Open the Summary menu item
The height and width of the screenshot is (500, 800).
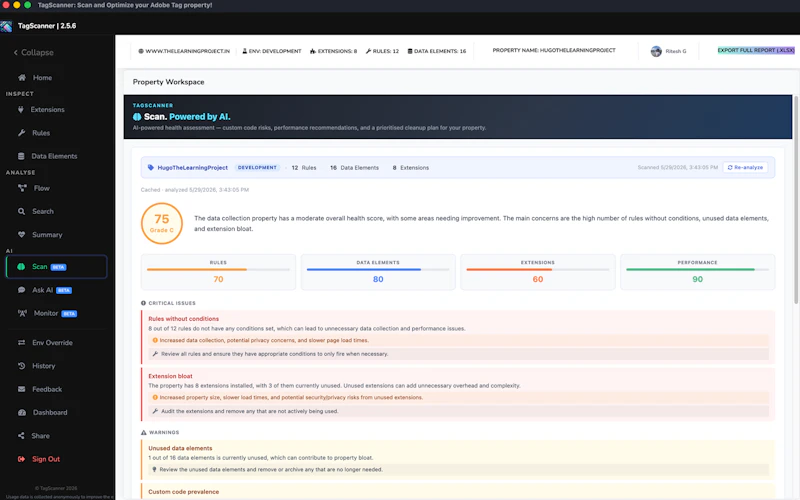tap(47, 235)
